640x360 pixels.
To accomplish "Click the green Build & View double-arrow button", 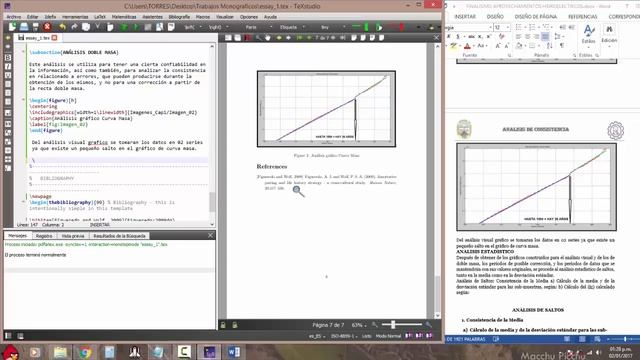I will click(x=124, y=27).
